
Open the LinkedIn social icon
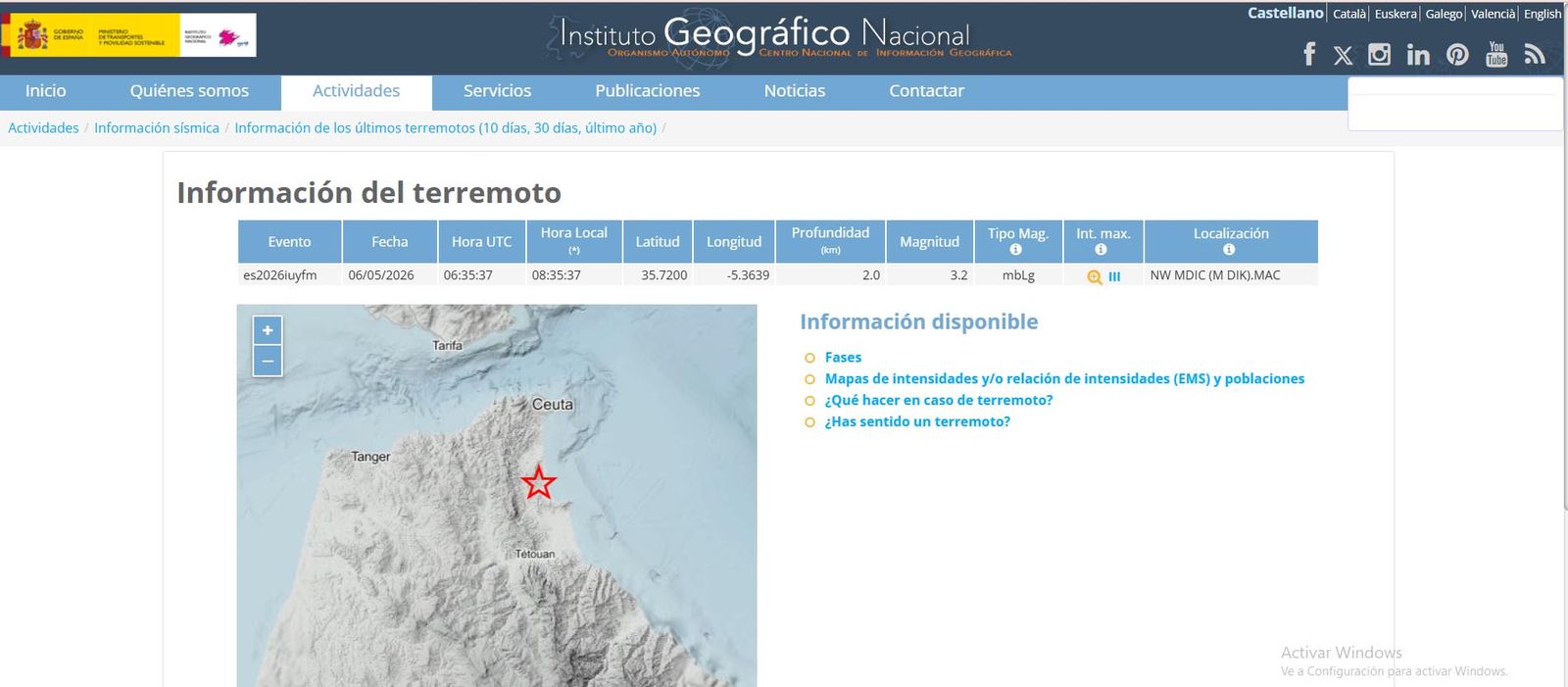1418,55
